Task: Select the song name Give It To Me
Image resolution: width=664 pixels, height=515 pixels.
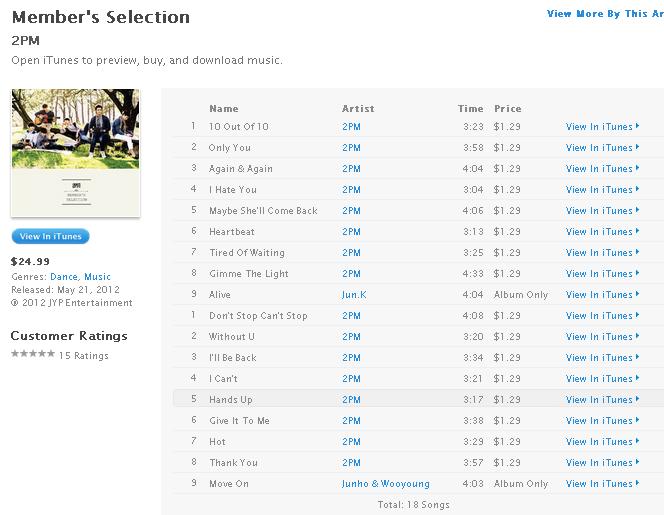Action: click(x=239, y=421)
